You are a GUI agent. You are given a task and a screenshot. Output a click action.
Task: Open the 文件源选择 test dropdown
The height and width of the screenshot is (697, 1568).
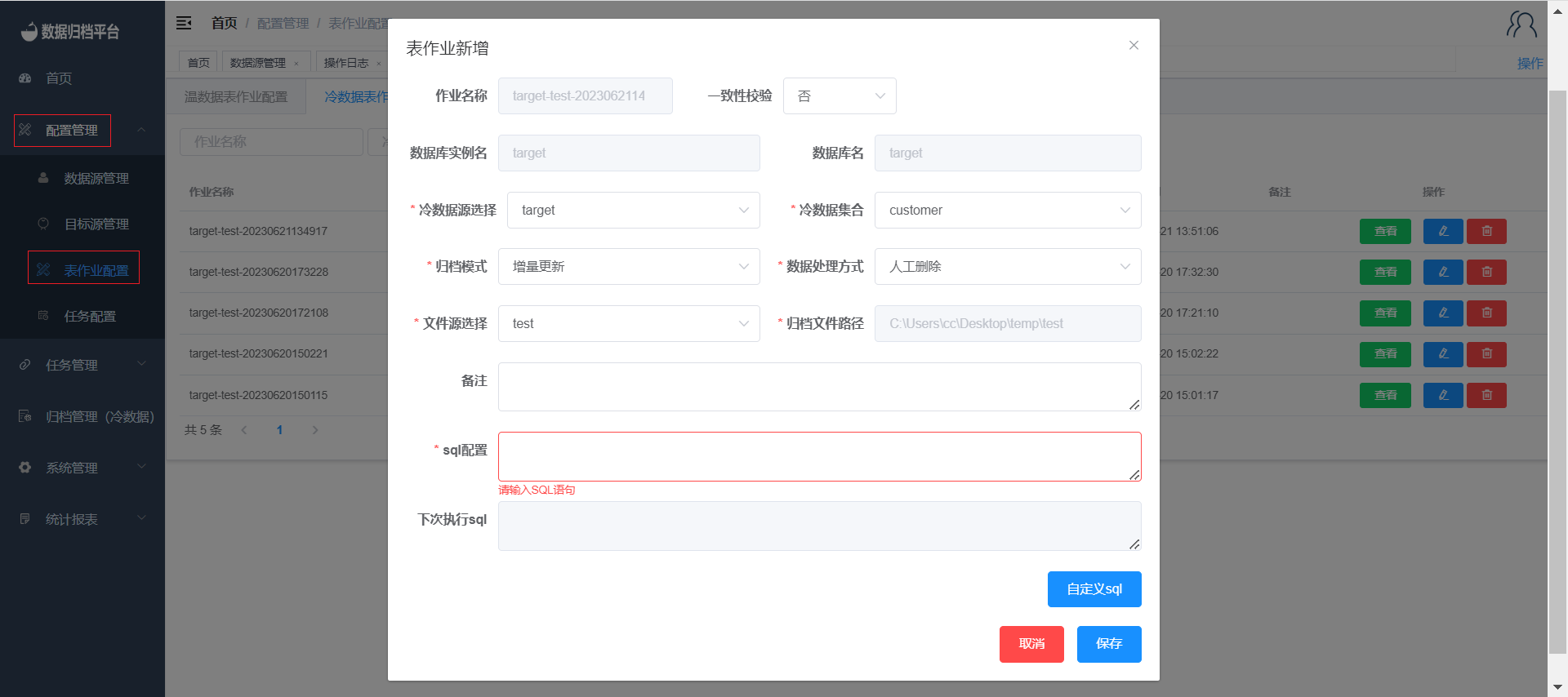[x=629, y=324]
